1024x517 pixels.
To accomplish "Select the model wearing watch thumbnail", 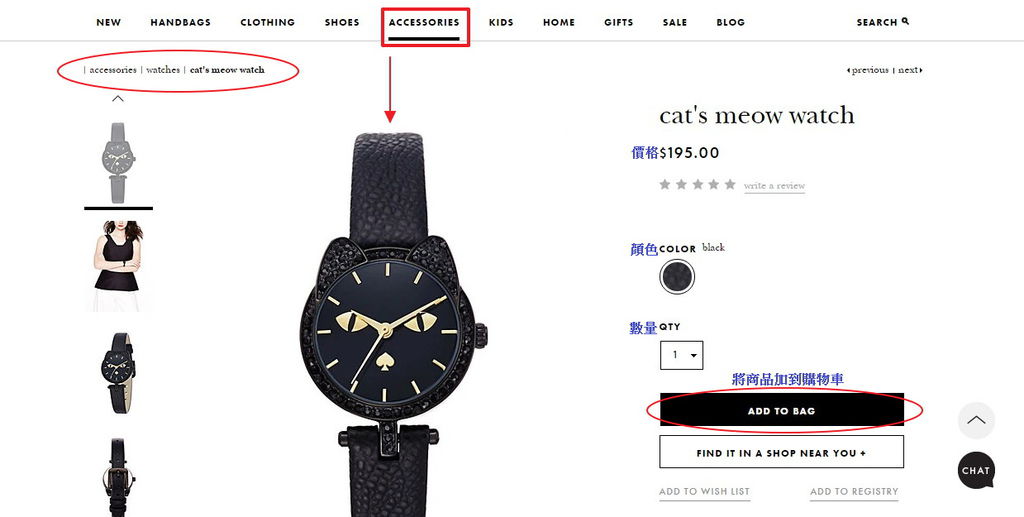I will pos(118,266).
